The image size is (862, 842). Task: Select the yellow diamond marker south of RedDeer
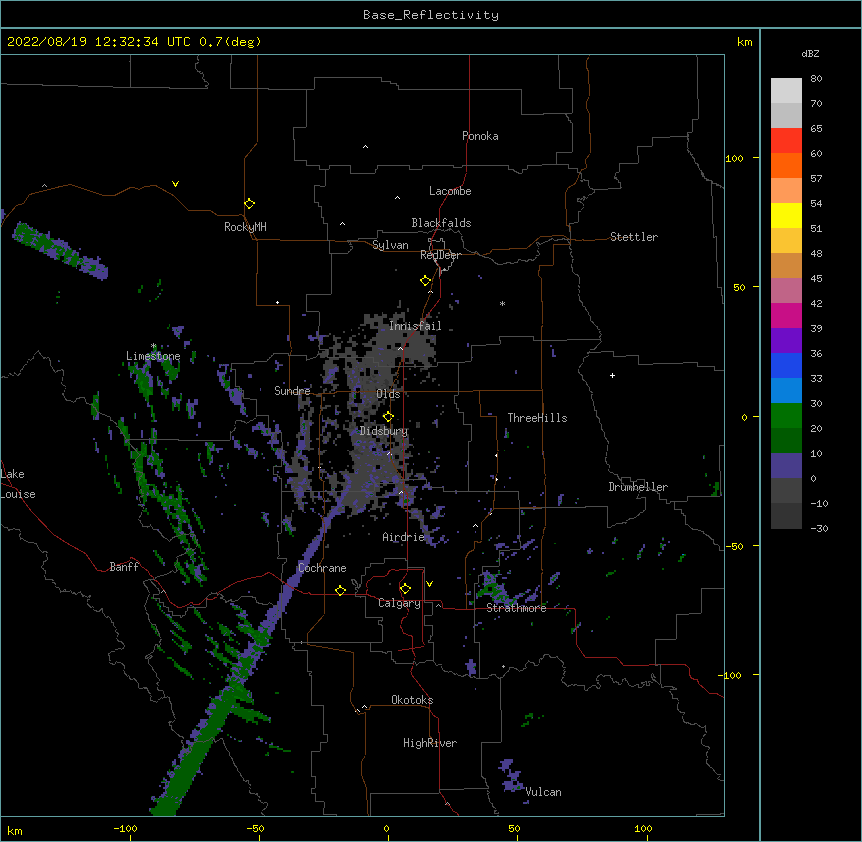click(x=426, y=281)
